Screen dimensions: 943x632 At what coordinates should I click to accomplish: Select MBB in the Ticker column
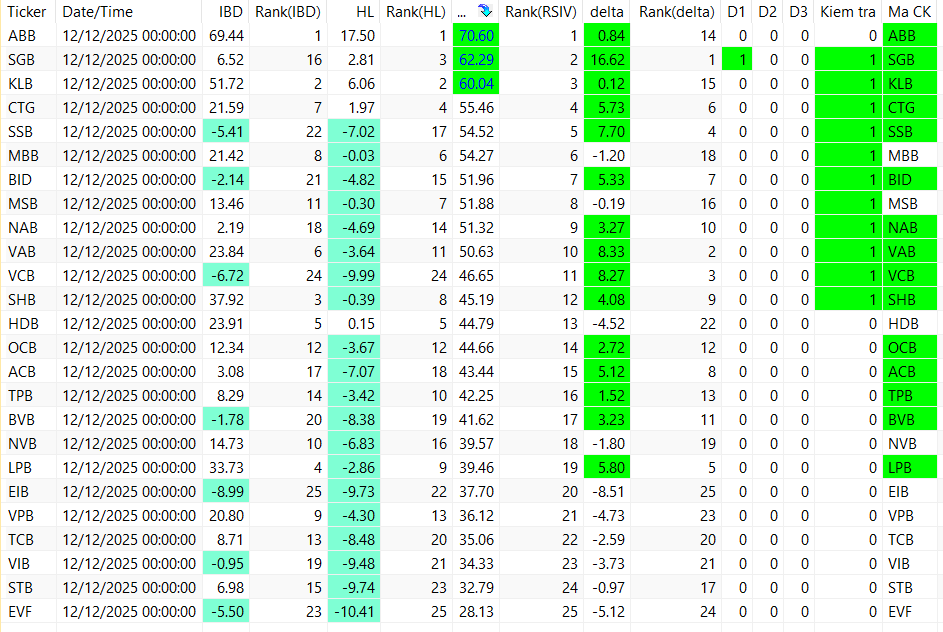click(x=23, y=156)
